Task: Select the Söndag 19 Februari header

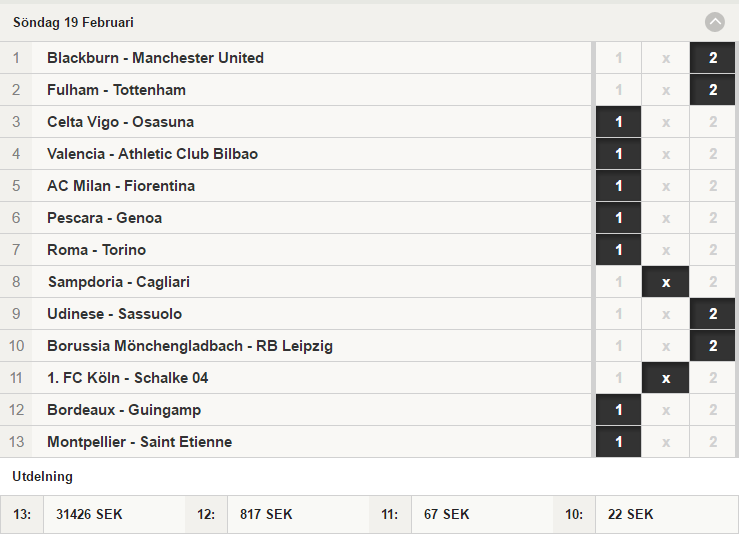Action: 73,22
